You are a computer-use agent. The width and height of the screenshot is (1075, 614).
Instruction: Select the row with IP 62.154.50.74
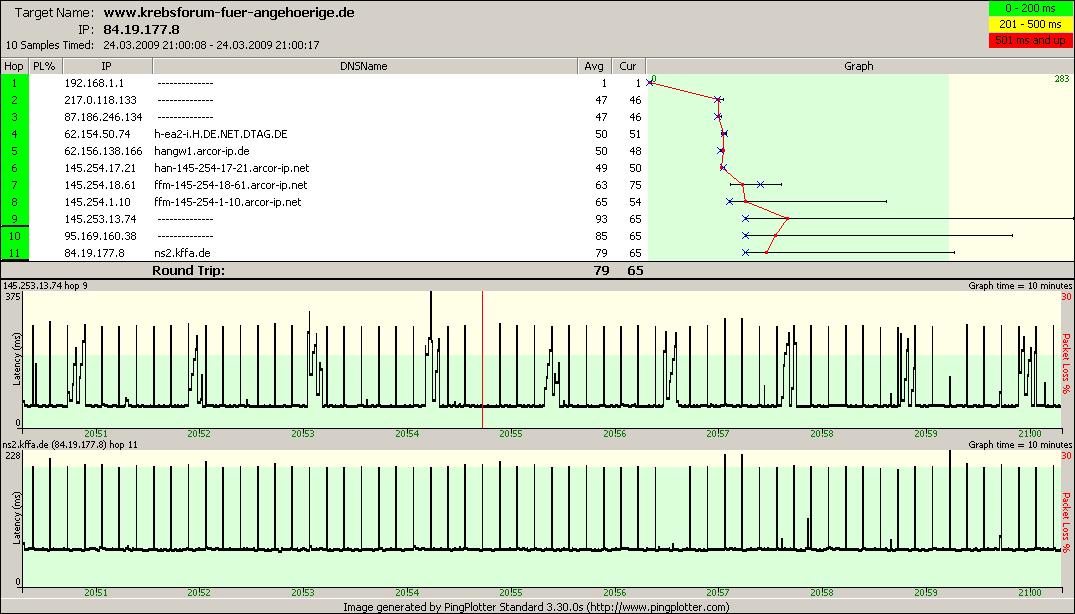coord(97,134)
